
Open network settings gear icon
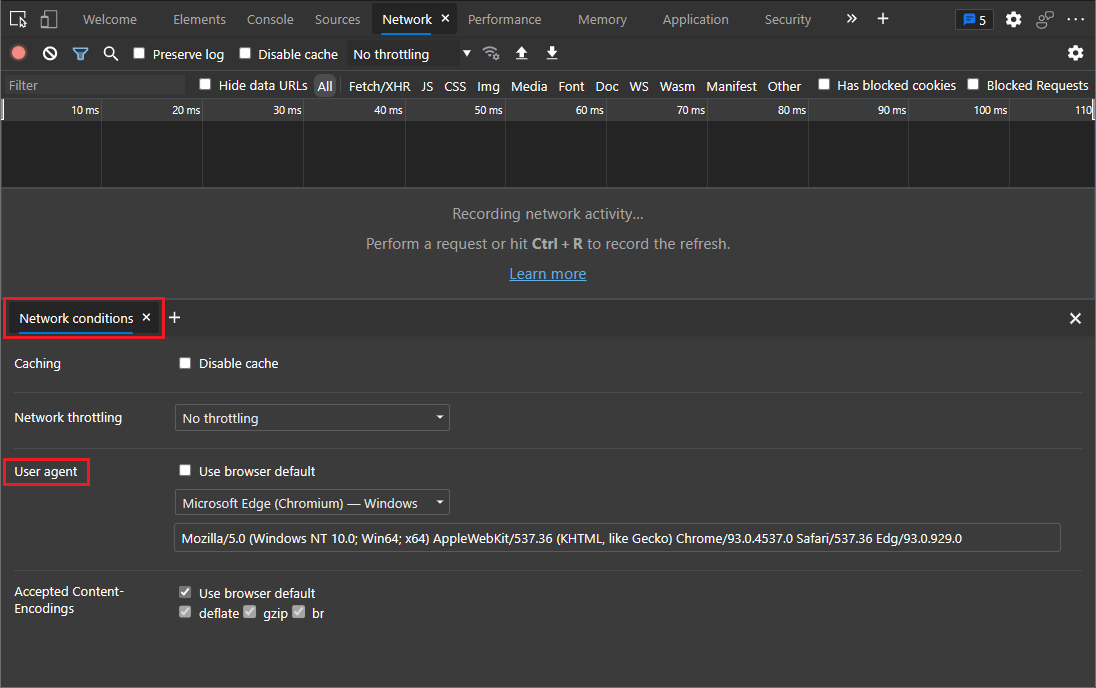[1075, 54]
